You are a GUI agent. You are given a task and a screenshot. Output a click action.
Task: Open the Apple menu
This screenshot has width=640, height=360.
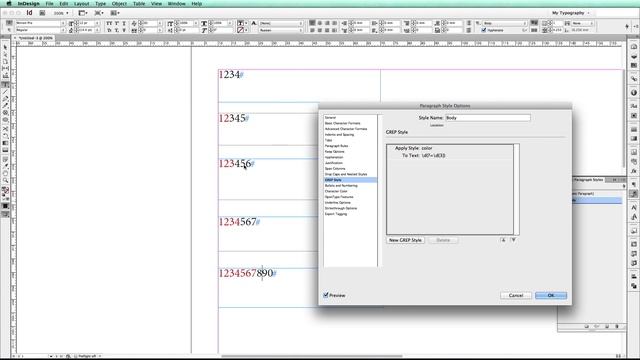point(9,4)
